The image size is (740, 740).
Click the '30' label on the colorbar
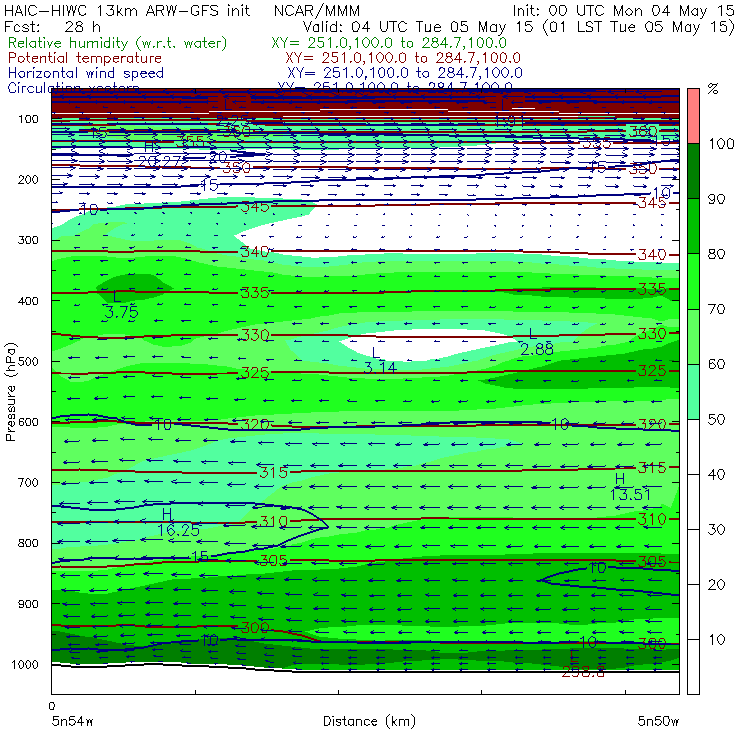click(716, 530)
